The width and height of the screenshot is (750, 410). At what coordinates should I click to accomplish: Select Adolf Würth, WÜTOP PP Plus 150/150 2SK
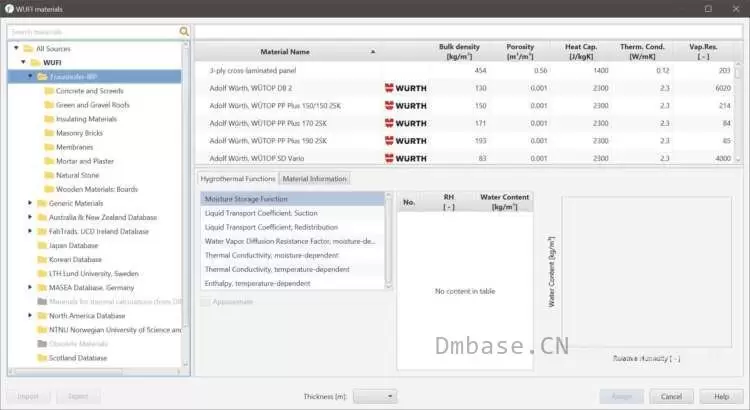pyautogui.click(x=465, y=106)
